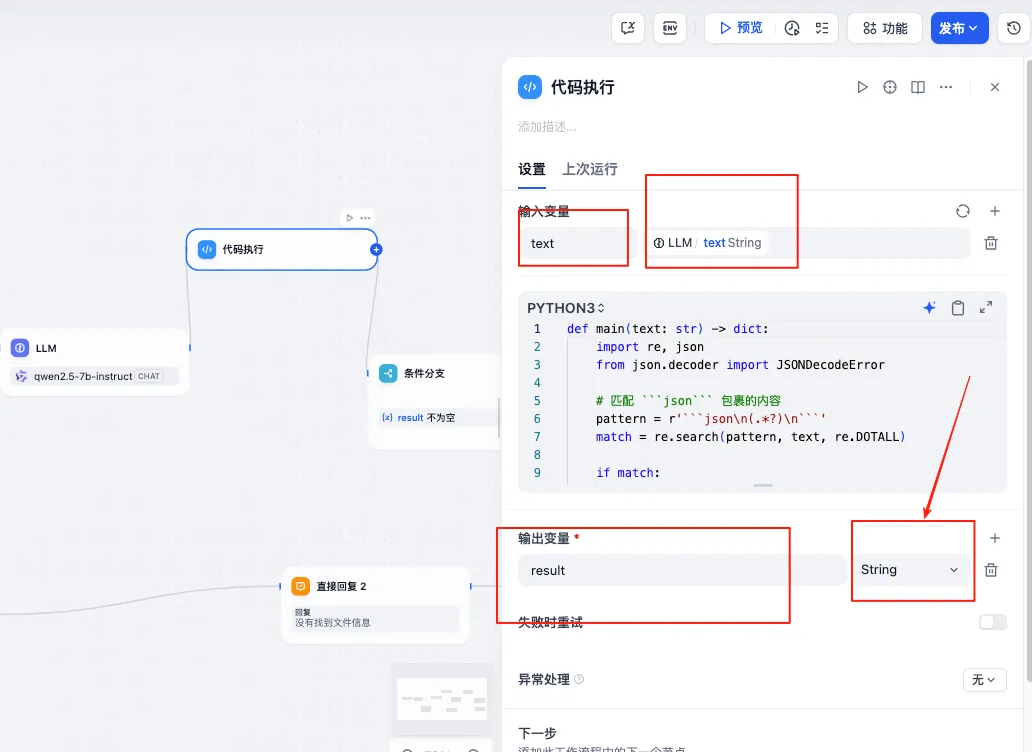The height and width of the screenshot is (752, 1032).
Task: Switch to the 设置 tab
Action: [x=532, y=169]
